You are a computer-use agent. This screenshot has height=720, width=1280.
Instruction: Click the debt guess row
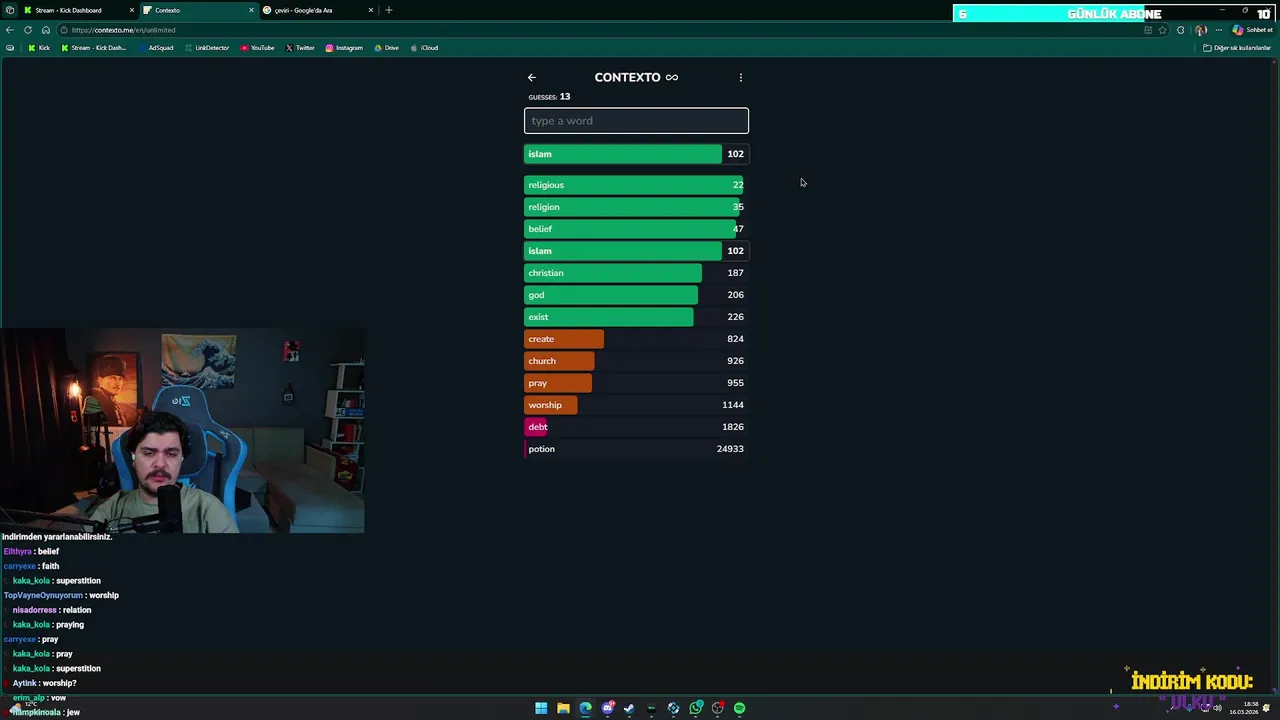[636, 427]
